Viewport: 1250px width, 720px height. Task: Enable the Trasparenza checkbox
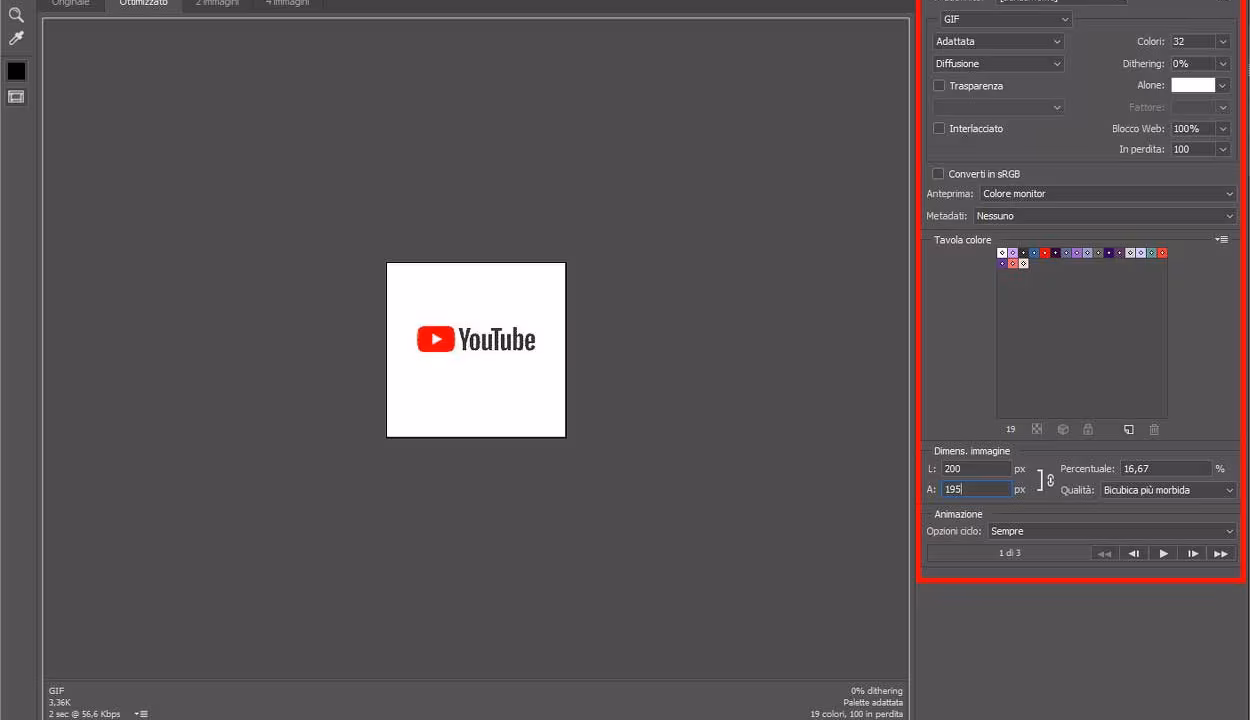tap(939, 86)
